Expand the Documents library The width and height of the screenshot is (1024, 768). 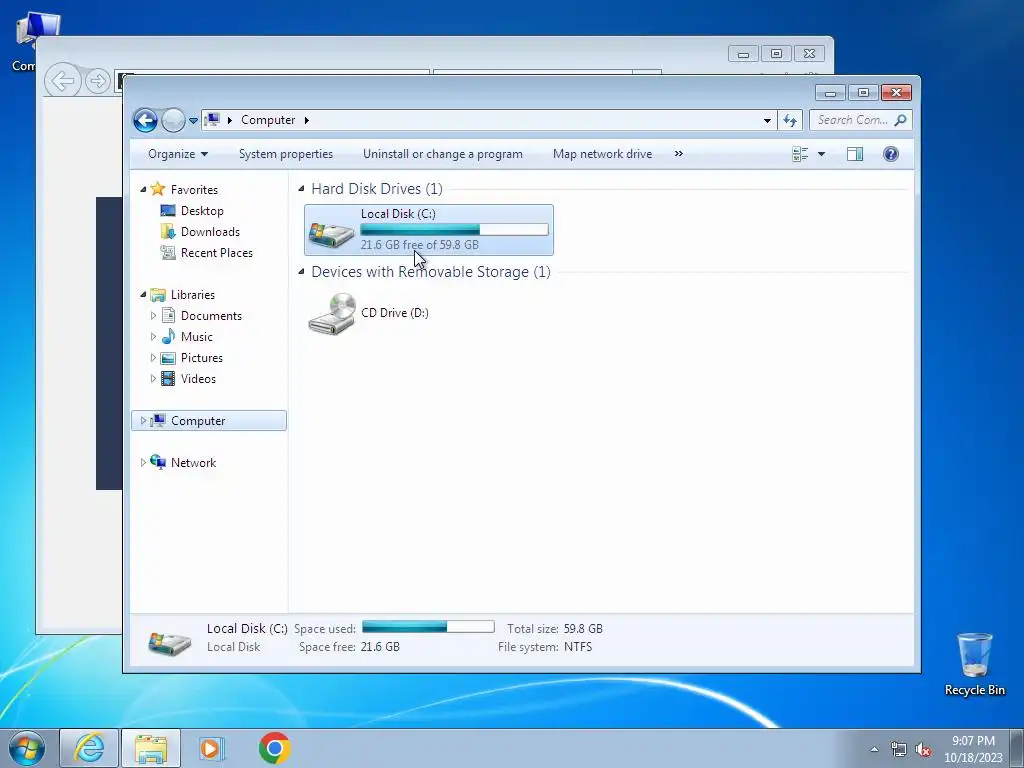pyautogui.click(x=153, y=315)
